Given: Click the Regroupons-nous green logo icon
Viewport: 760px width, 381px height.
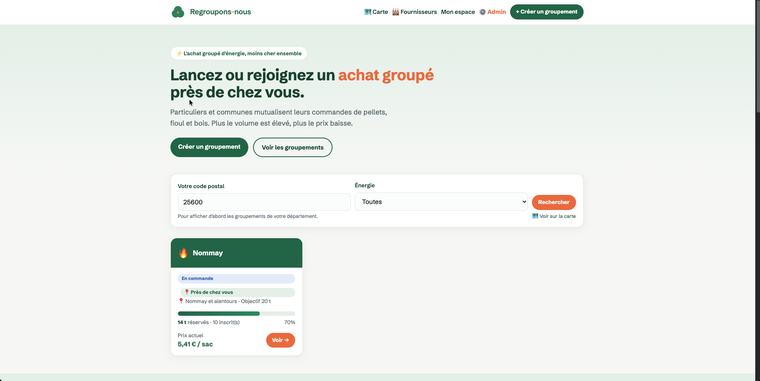Looking at the screenshot, I should point(178,12).
